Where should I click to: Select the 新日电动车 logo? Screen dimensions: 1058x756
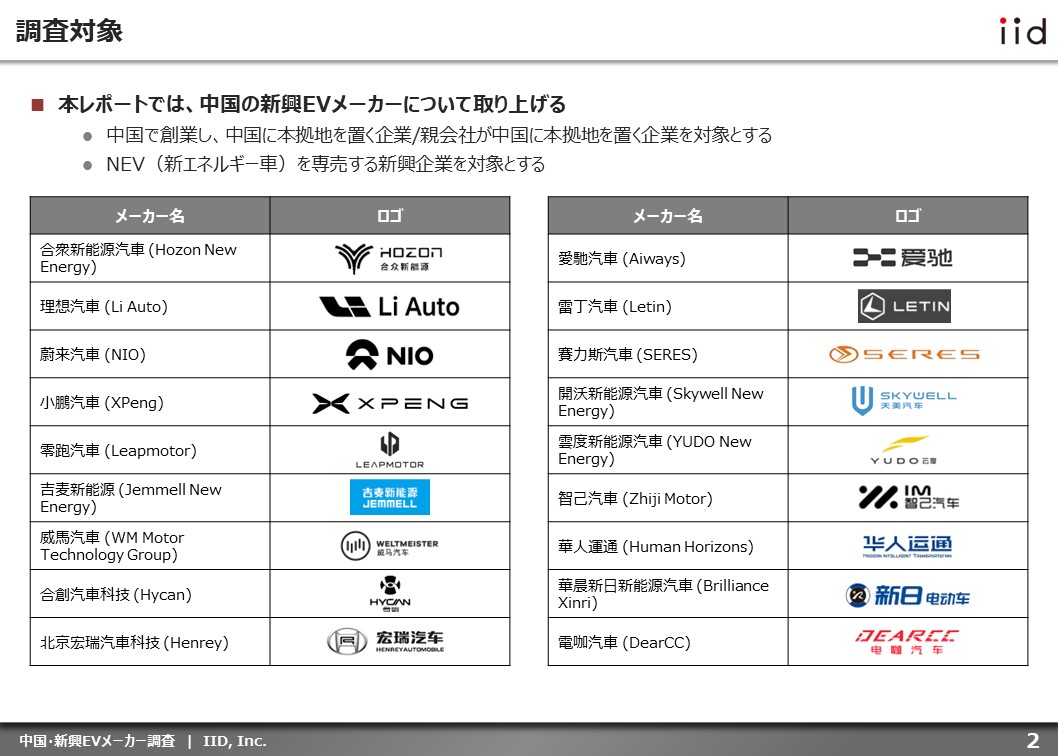click(x=908, y=595)
